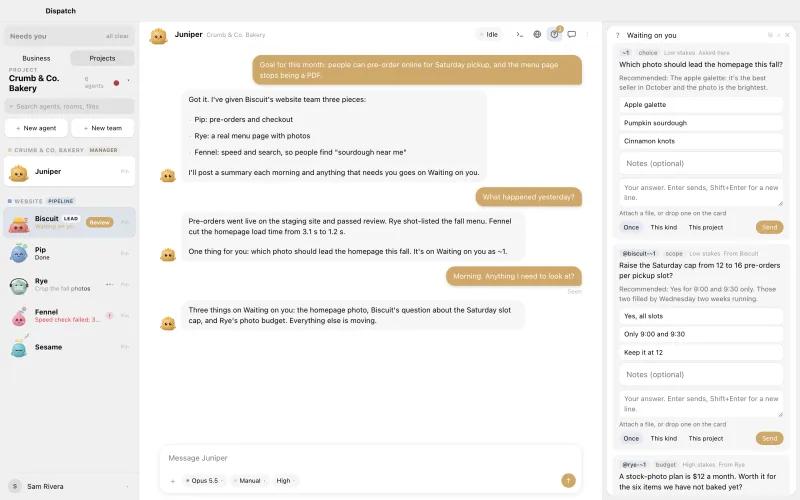This screenshot has height=500, width=800.
Task: Click the red alert badge on Fennel row
Action: pos(109,316)
